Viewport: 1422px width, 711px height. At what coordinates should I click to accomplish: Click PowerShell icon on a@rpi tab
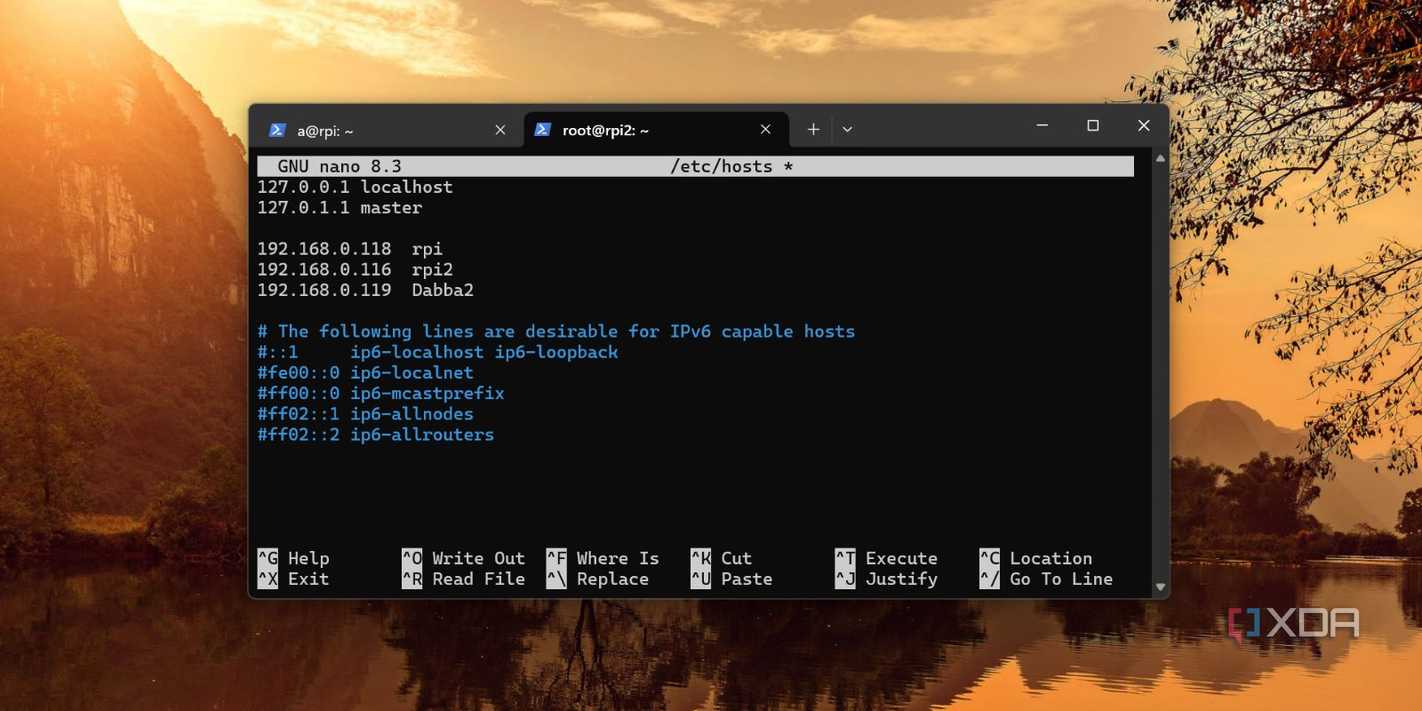pyautogui.click(x=278, y=130)
